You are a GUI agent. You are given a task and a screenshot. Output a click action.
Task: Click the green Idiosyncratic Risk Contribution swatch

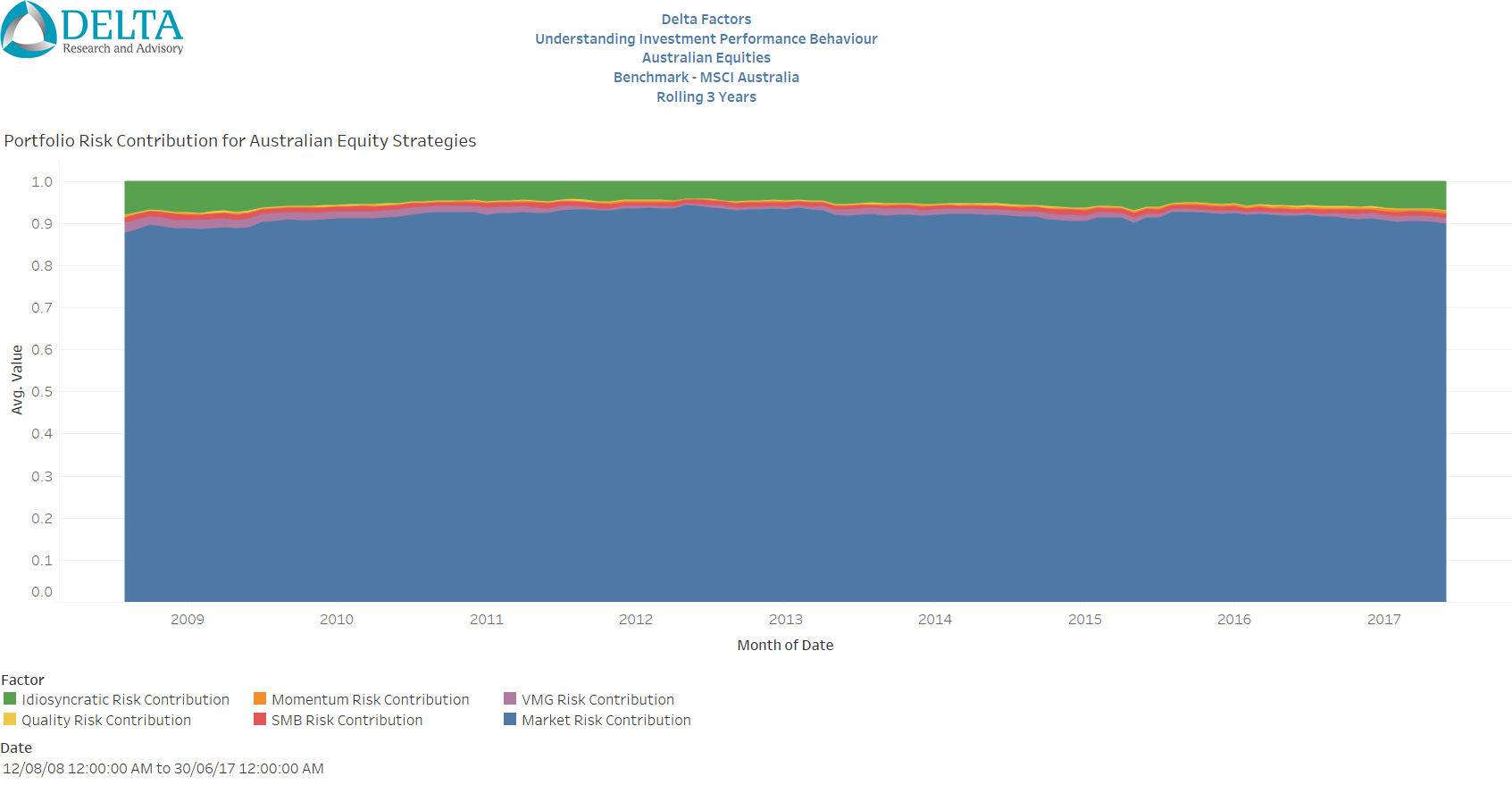10,698
